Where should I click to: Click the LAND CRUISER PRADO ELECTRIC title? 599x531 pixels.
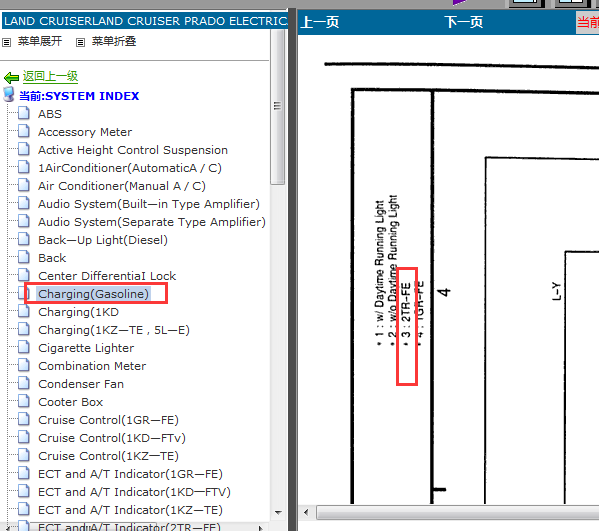pyautogui.click(x=145, y=21)
